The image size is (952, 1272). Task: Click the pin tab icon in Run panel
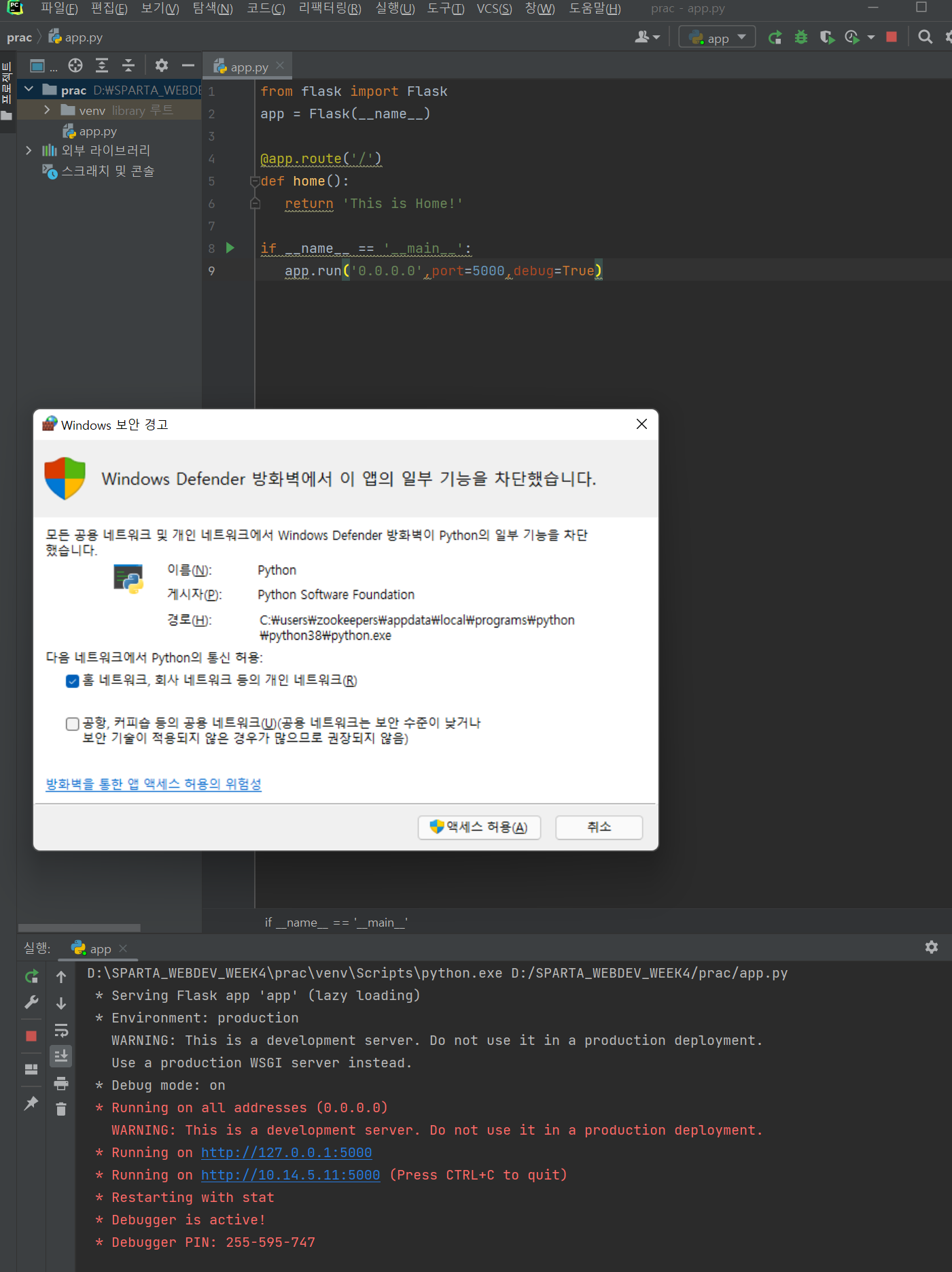31,1103
